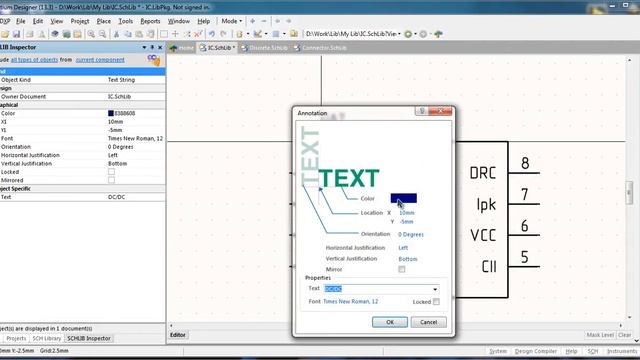Pin the SCHLIB Inspector panel
Viewport: 640px width, 360px height.
click(x=152, y=47)
